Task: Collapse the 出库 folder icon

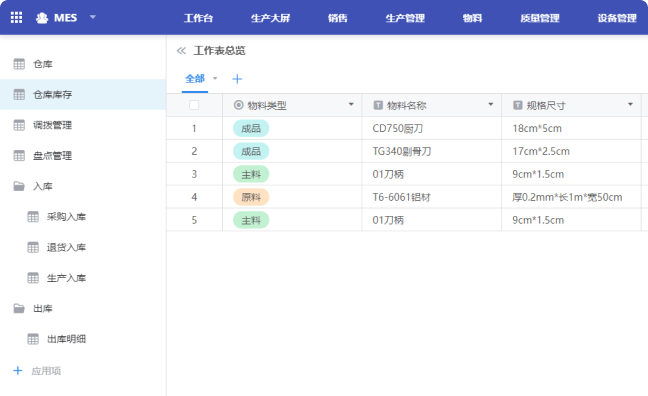Action: click(x=19, y=308)
